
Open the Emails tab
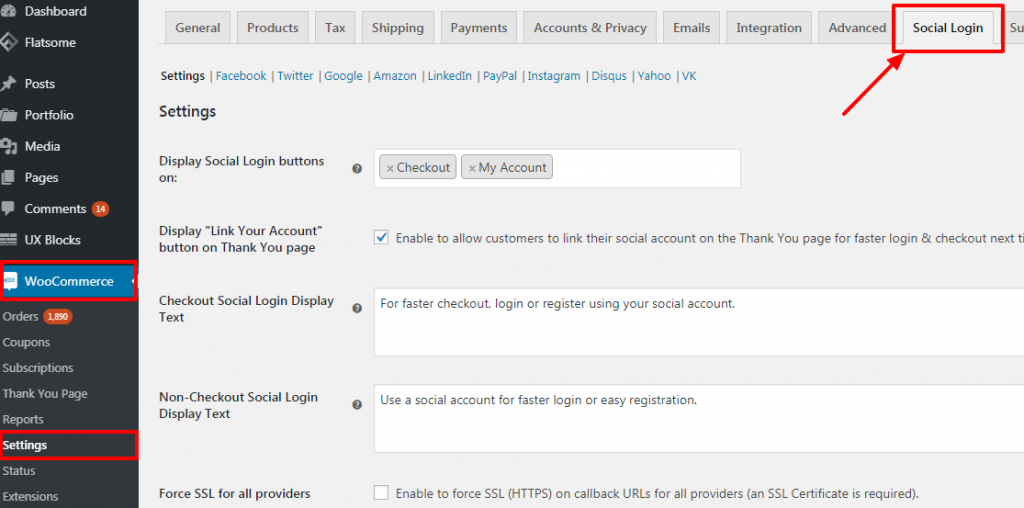tap(692, 27)
